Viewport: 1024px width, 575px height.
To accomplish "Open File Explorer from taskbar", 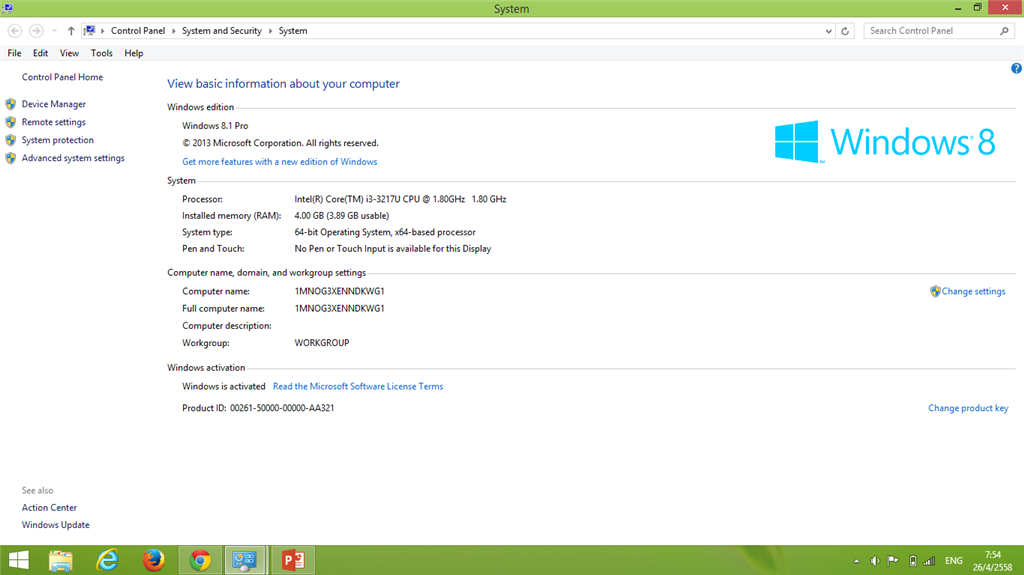I will click(x=61, y=560).
